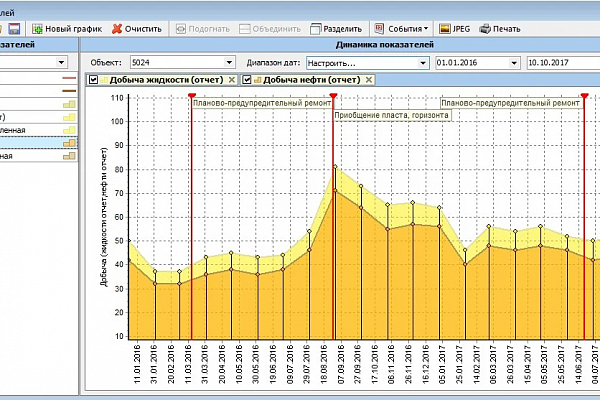The image size is (600, 400).
Task: Click the x-axis date label 05.01.2017
Action: pos(442,364)
